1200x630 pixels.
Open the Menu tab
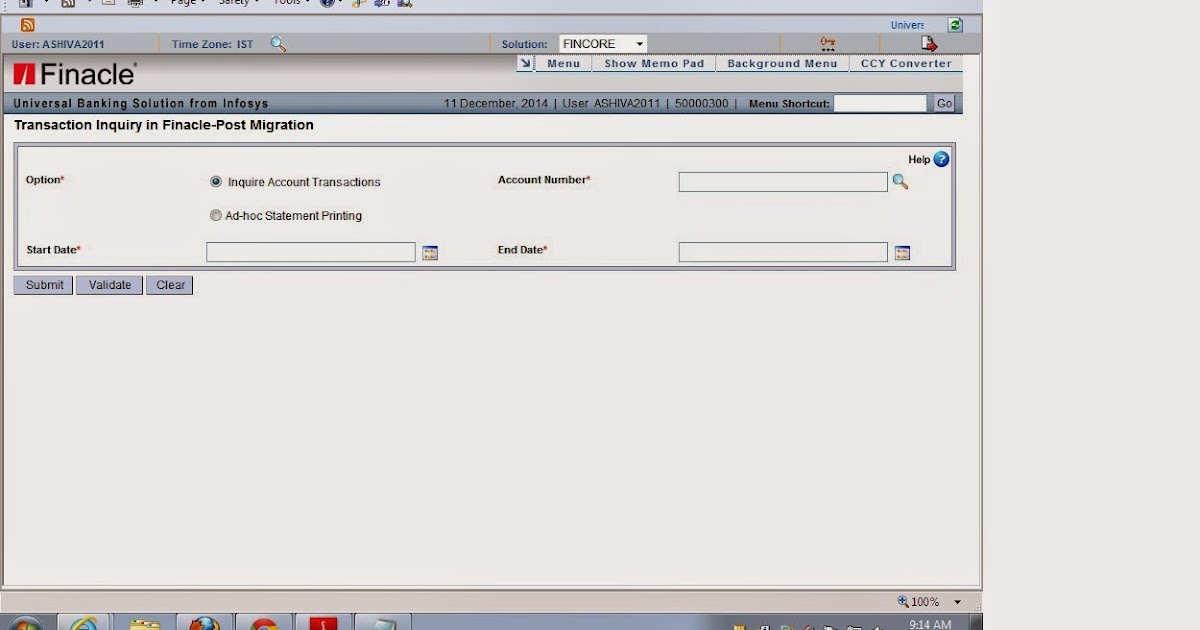point(564,63)
